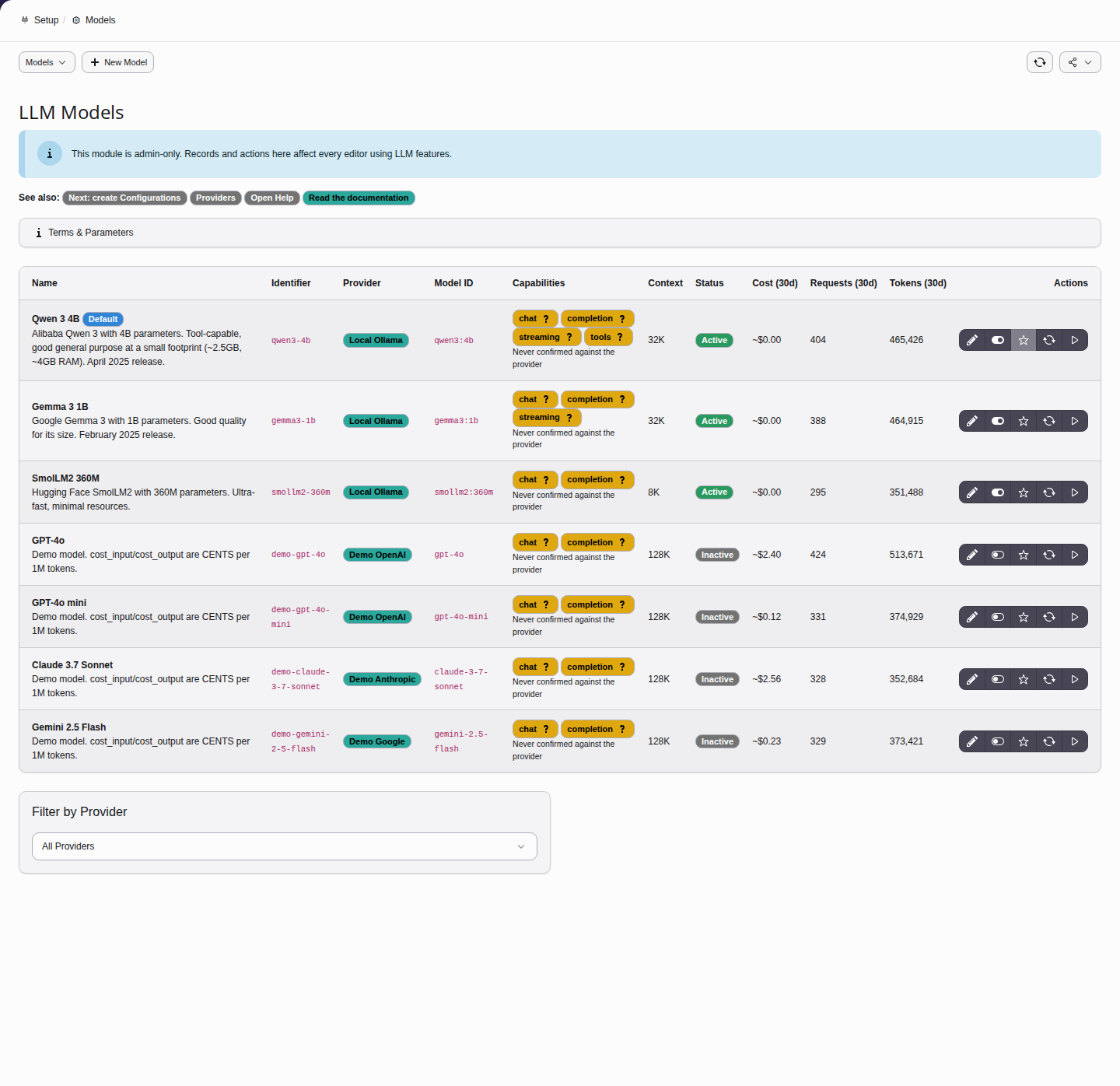Click play icon in Claude 3.7 Sonnet row

(1075, 679)
